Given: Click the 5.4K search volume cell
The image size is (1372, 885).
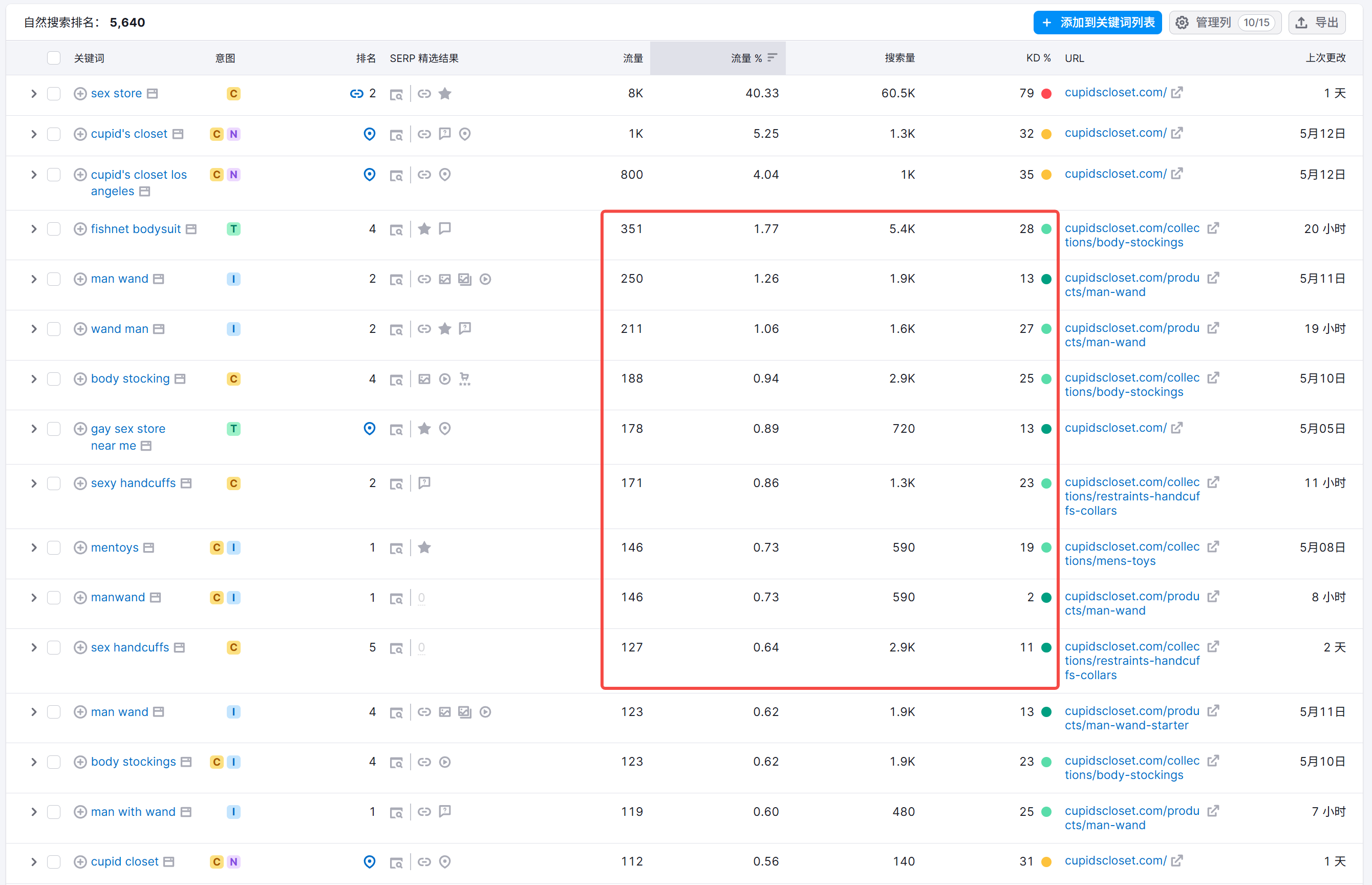Looking at the screenshot, I should (x=902, y=229).
